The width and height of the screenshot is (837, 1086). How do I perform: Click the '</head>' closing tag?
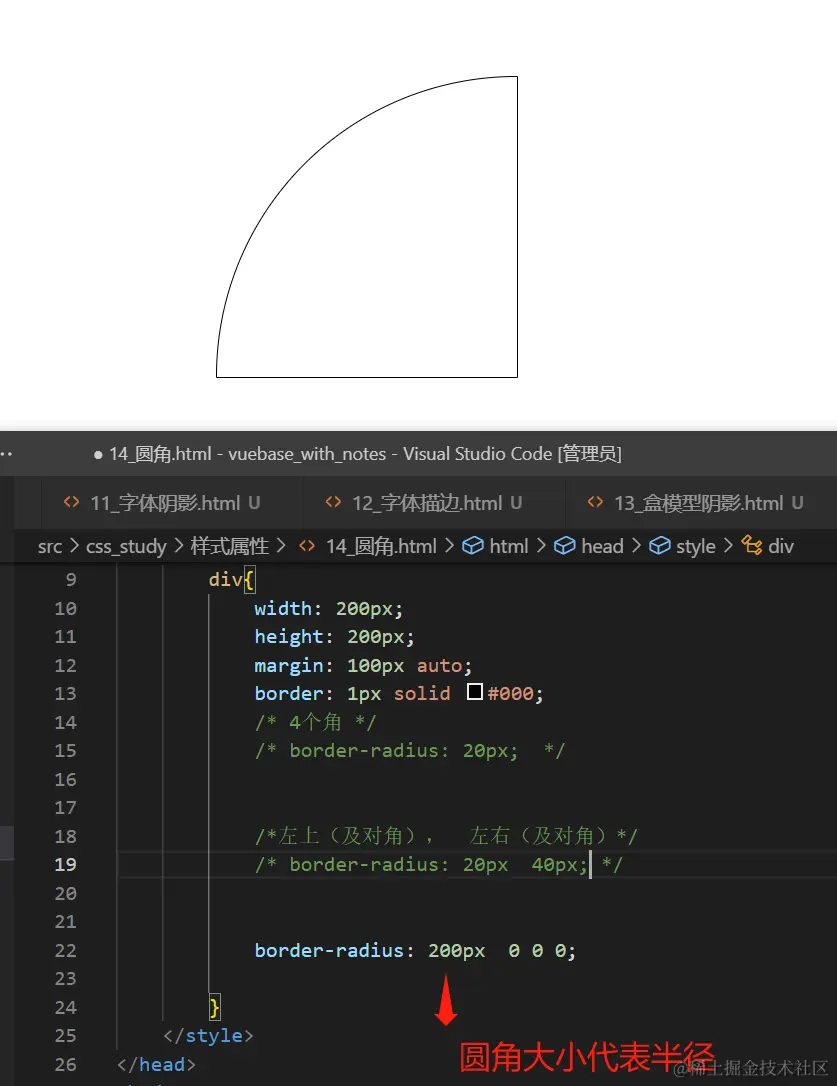[x=157, y=1065]
